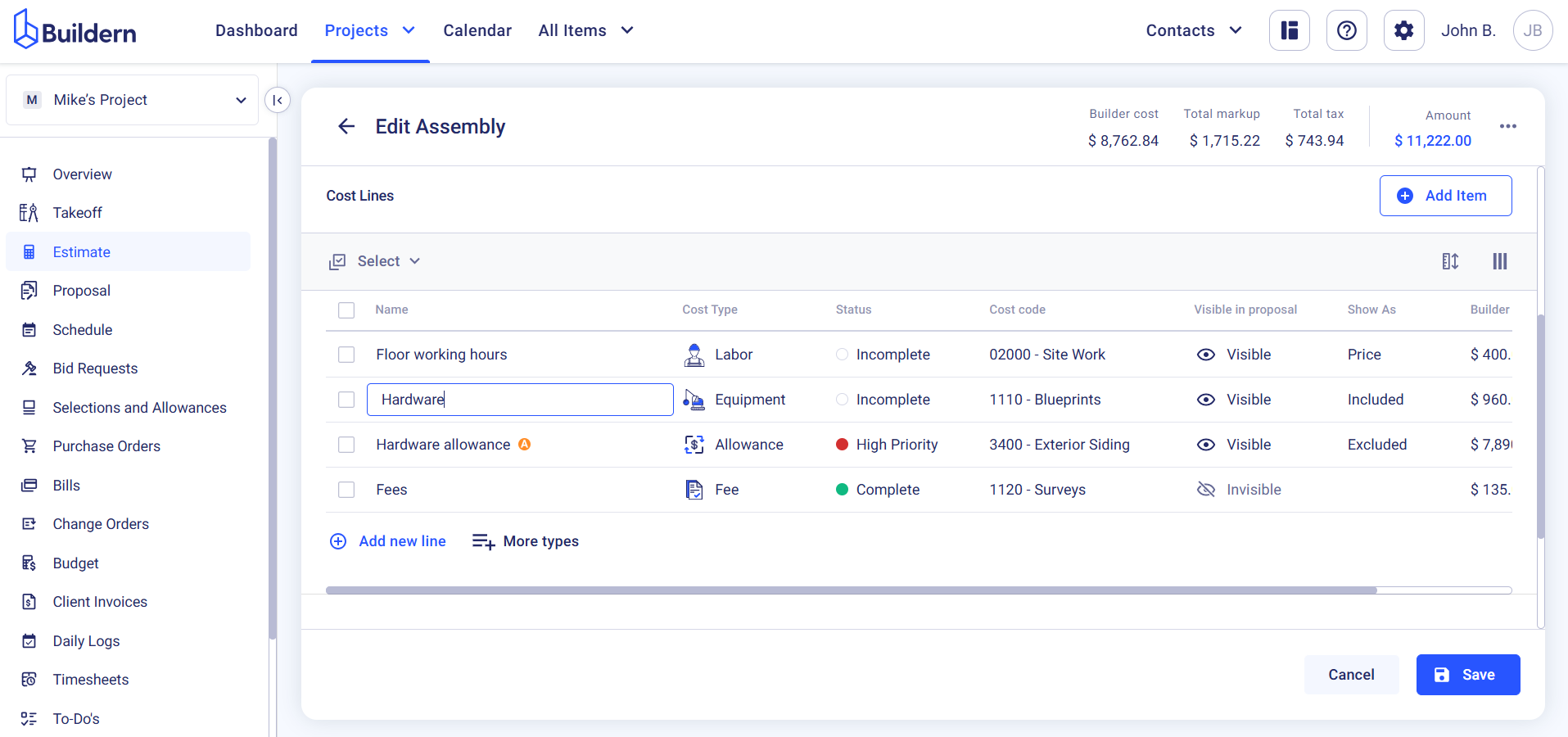The width and height of the screenshot is (1568, 737).
Task: Toggle visibility eye for Hardware allowance
Action: click(1205, 445)
